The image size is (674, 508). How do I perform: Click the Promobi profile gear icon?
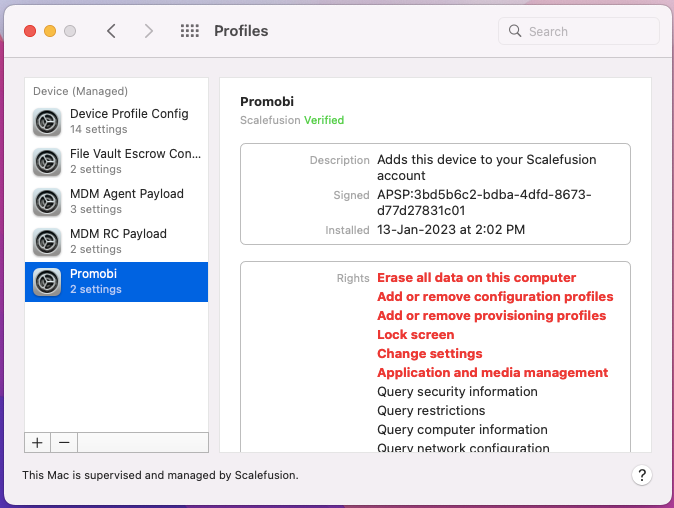(x=47, y=282)
